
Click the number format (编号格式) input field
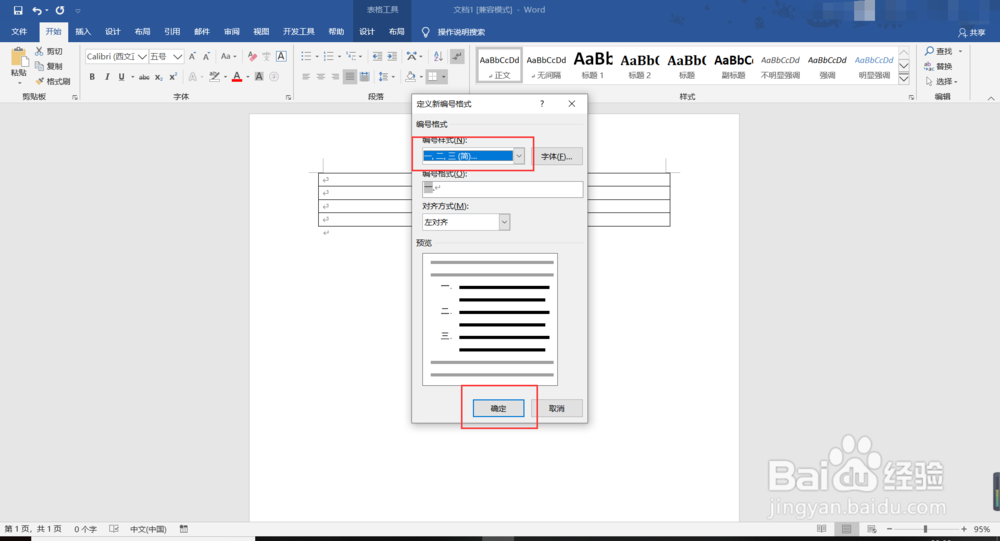(502, 189)
